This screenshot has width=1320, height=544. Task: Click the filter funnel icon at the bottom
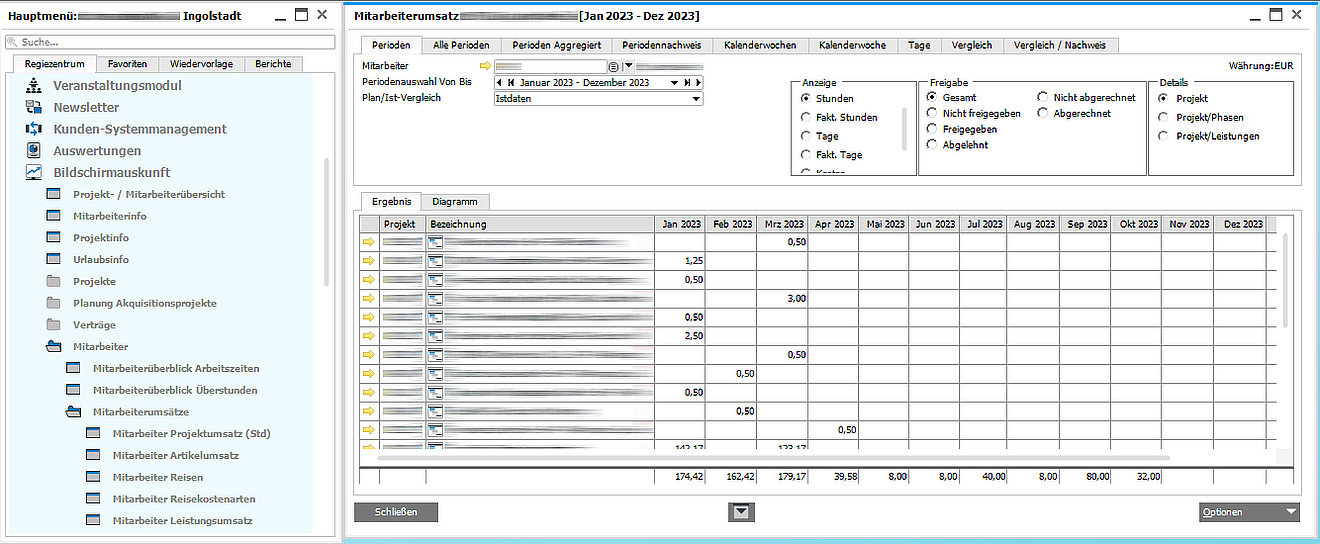(x=741, y=512)
